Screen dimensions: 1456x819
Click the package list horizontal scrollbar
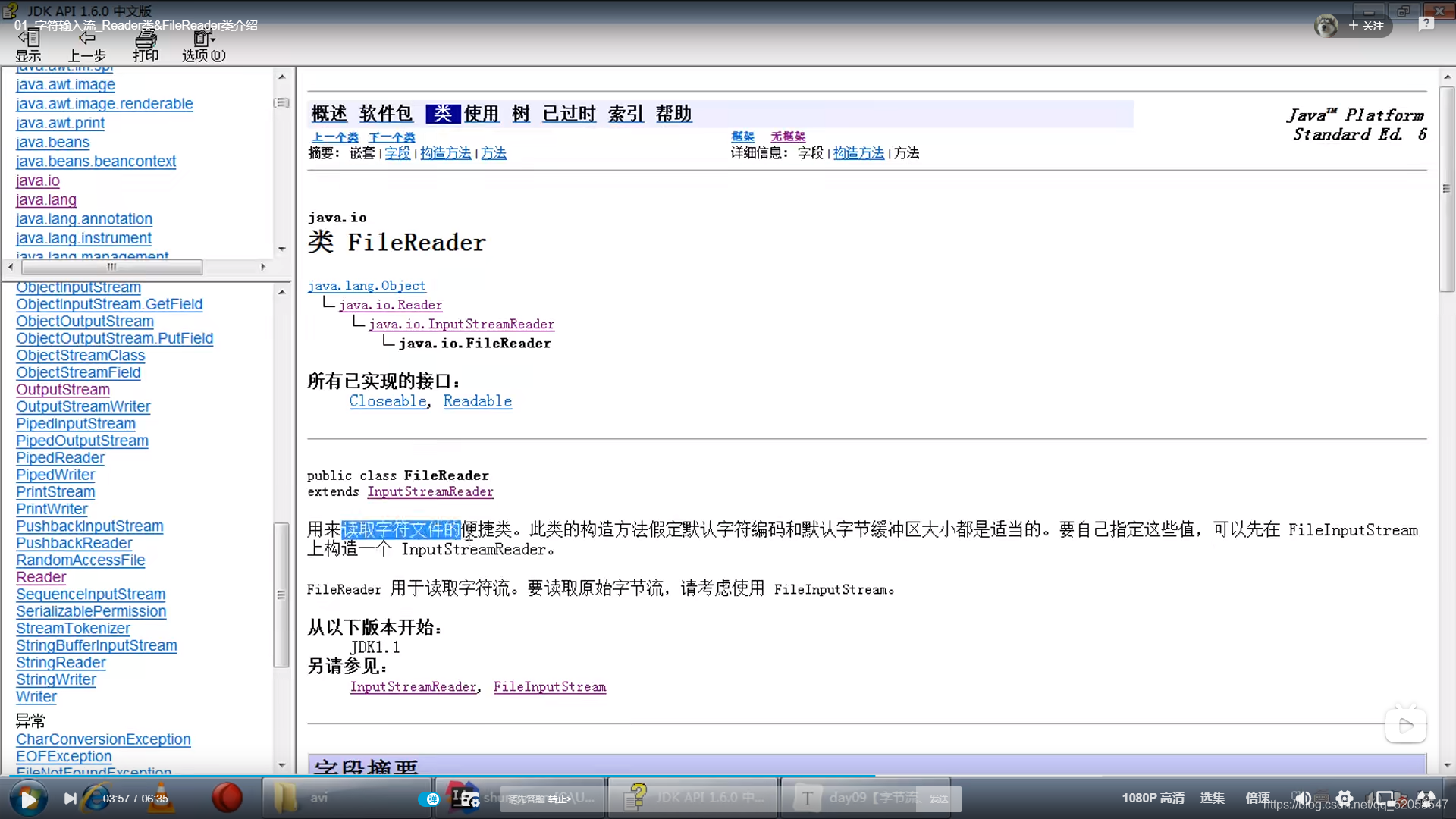111,267
